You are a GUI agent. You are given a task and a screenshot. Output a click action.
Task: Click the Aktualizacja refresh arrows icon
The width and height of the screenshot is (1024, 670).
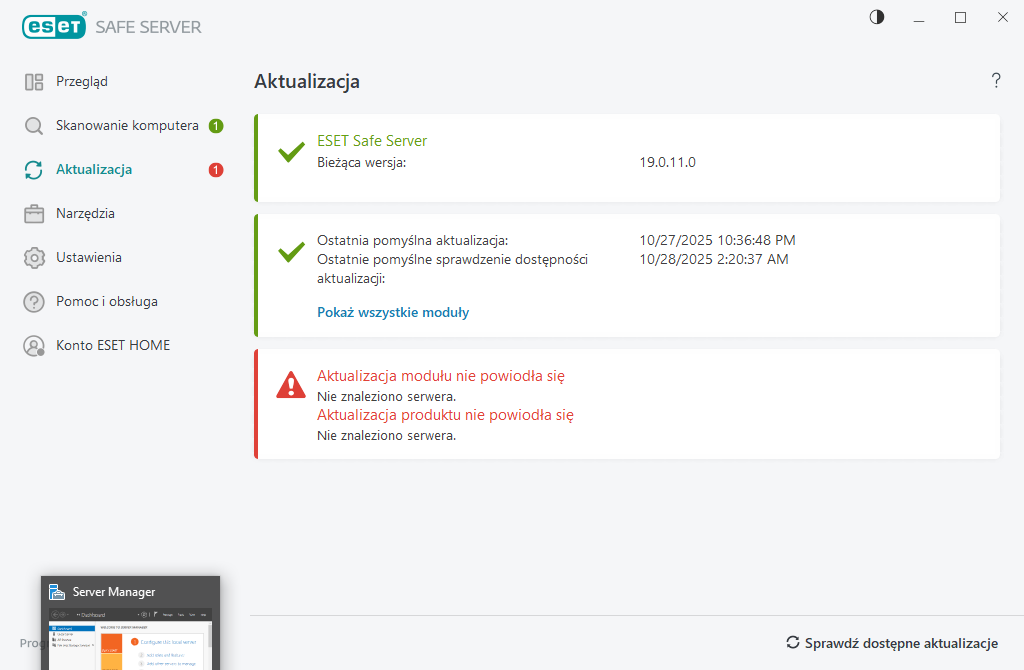pos(34,170)
